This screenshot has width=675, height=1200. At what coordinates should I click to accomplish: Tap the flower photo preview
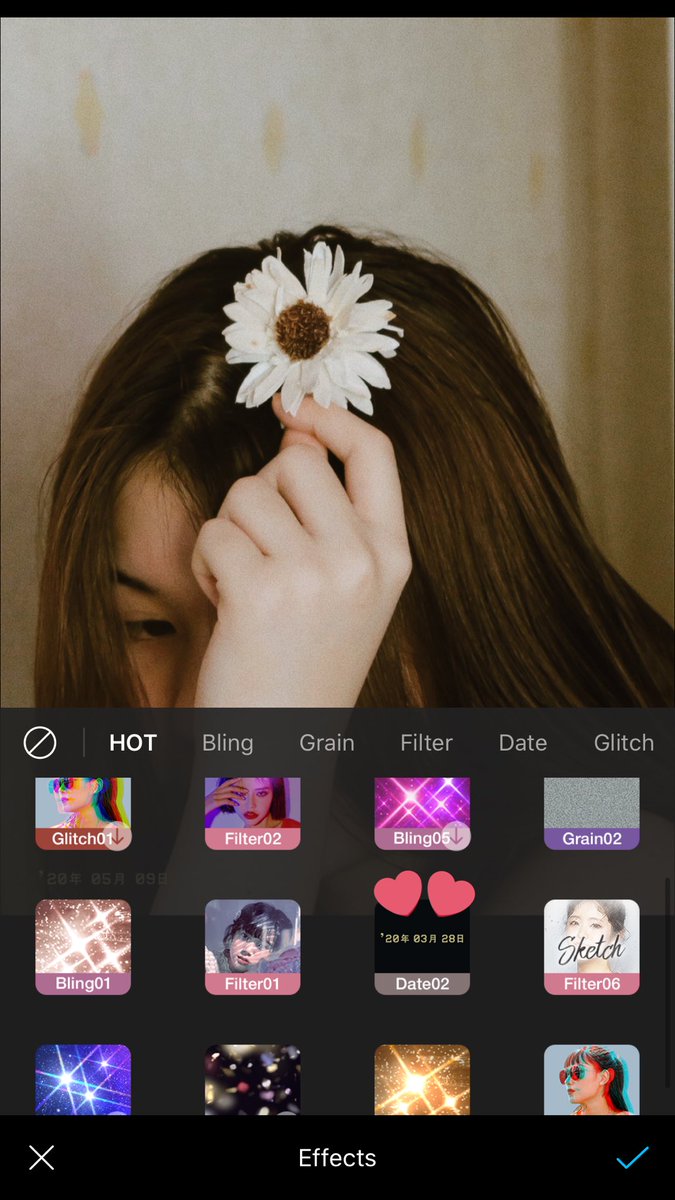[x=337, y=362]
